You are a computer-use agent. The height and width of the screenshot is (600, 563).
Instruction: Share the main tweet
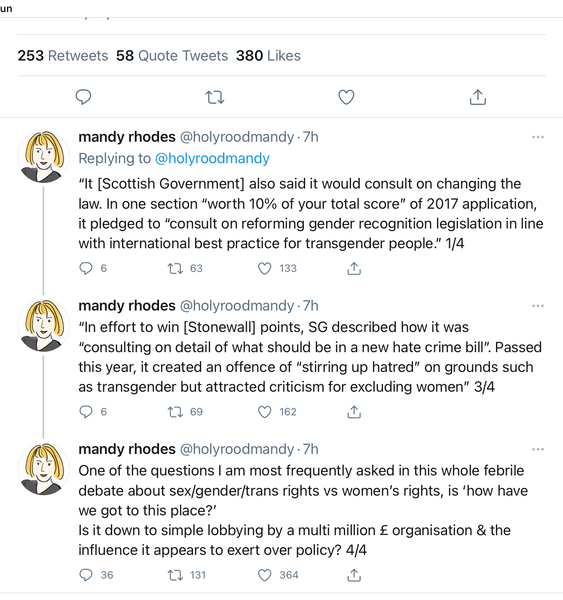(x=478, y=97)
